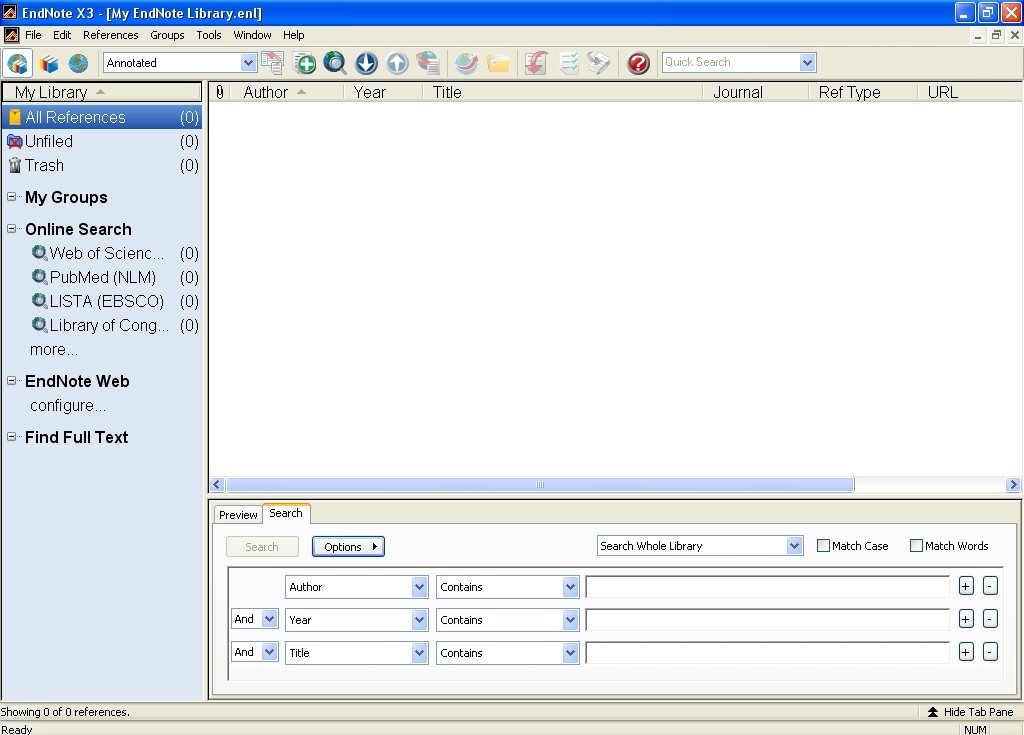This screenshot has width=1024, height=735.
Task: Click the Unfiled group icon
Action: click(14, 142)
